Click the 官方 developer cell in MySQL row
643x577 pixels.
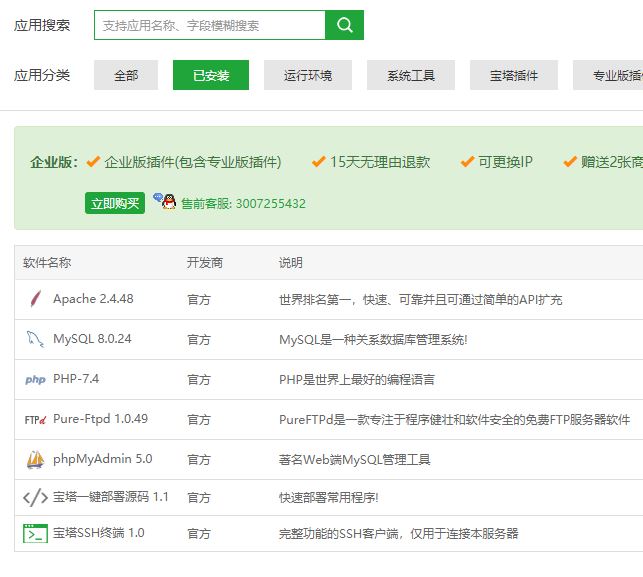pos(198,340)
